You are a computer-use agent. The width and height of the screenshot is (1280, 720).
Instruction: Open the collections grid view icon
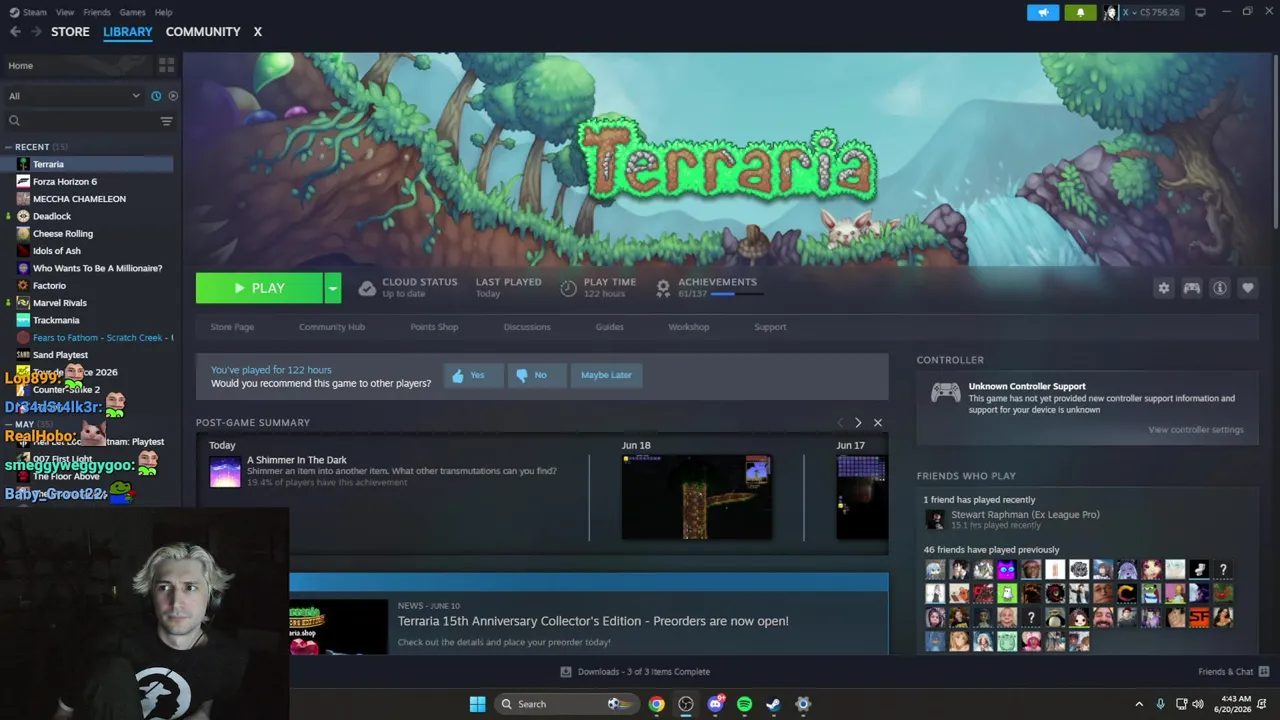click(166, 65)
